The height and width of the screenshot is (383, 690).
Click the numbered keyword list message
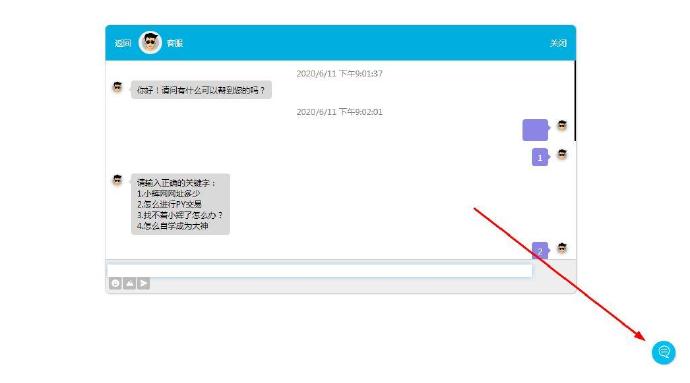[180, 204]
